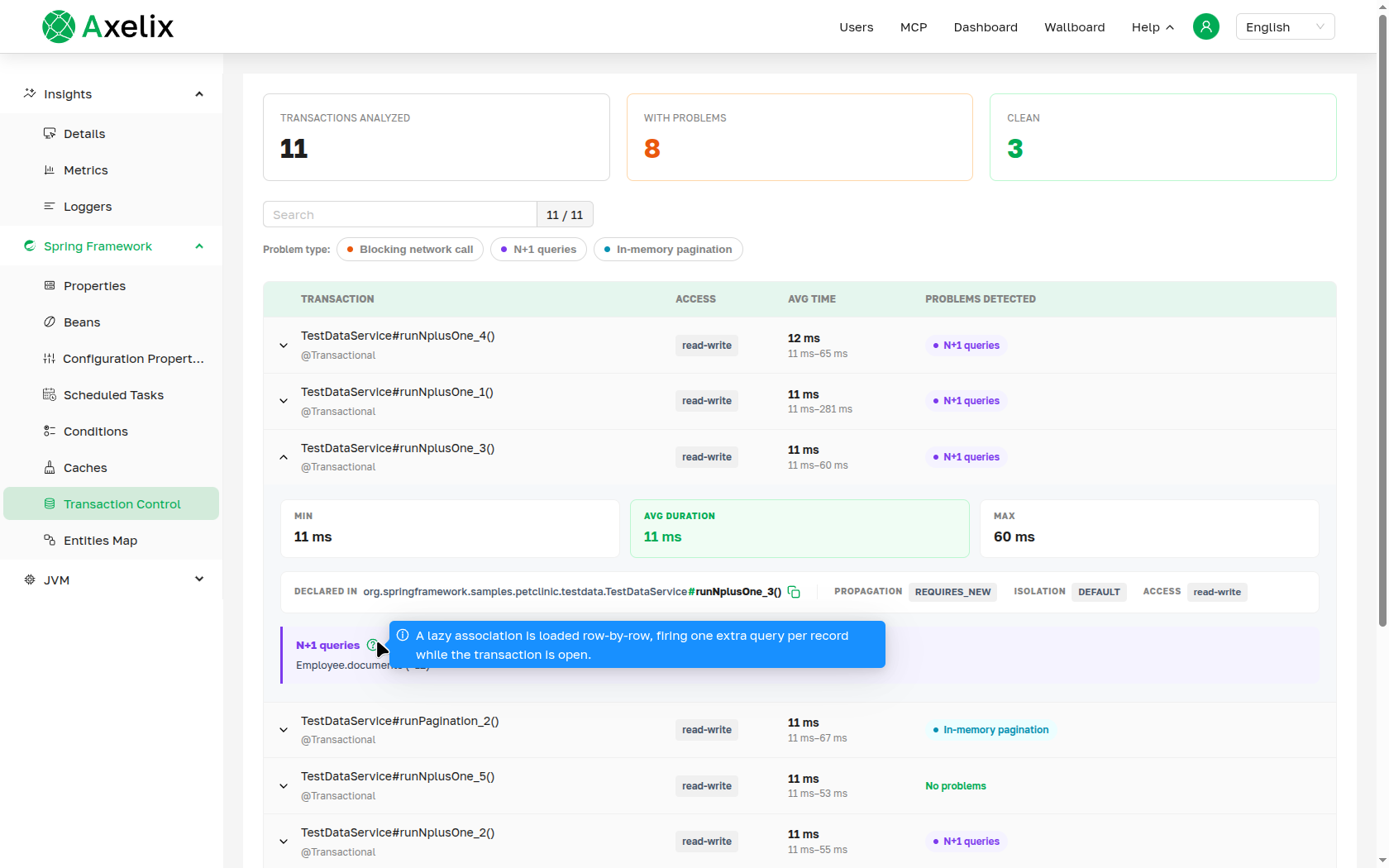Click the Caches sidebar icon
The image size is (1389, 868).
click(50, 467)
